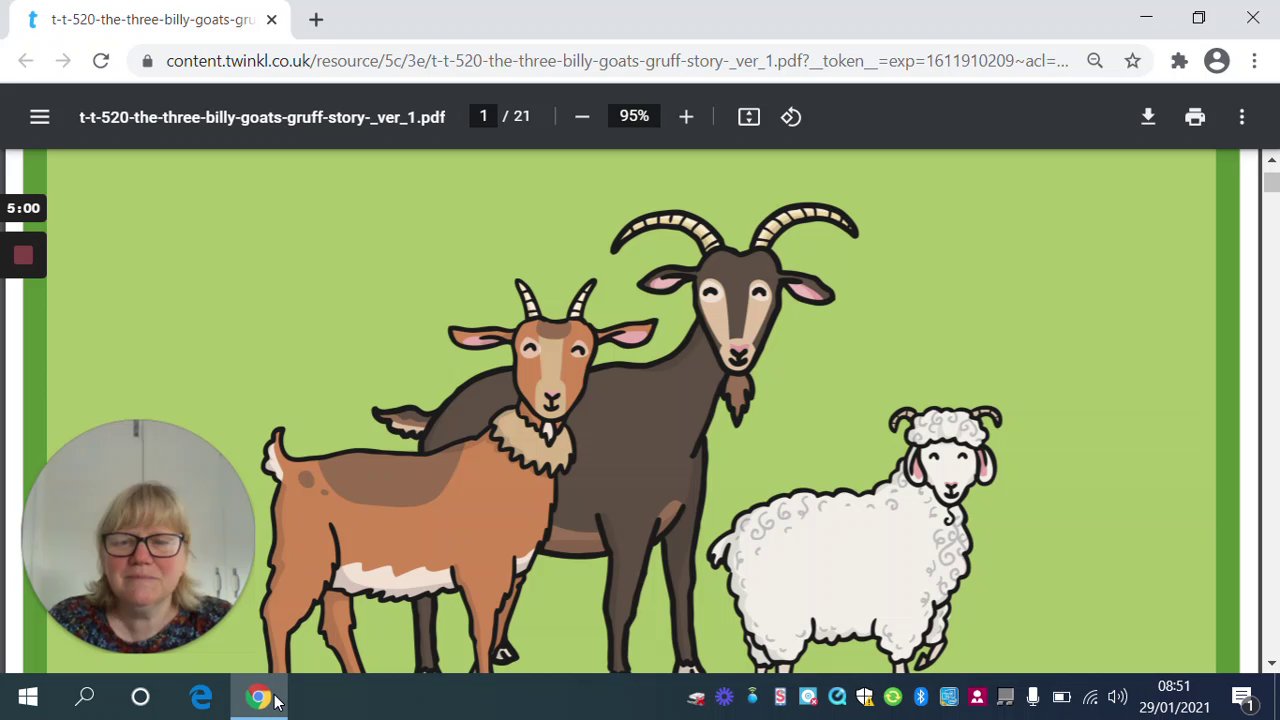Click the fit to page icon
The image size is (1280, 720).
749,117
